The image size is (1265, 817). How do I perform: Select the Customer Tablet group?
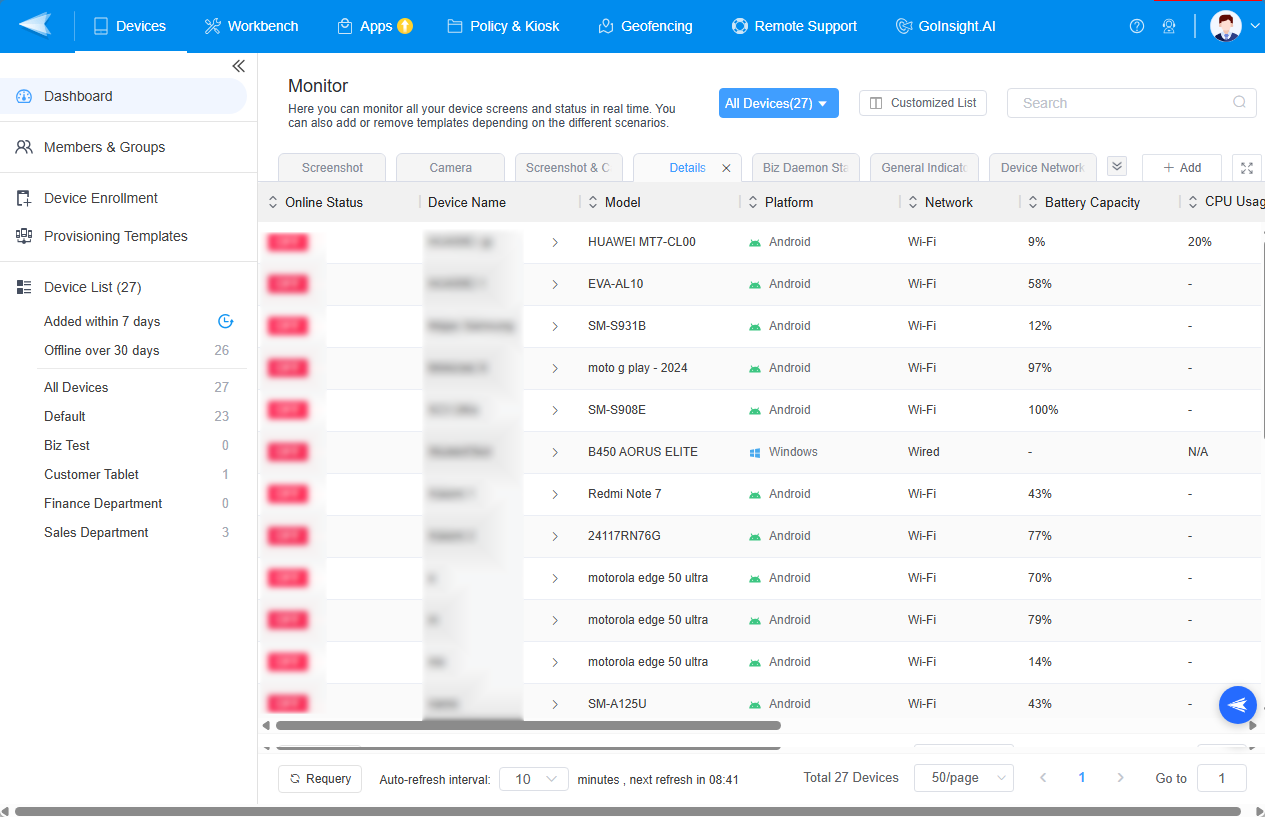[x=136, y=474]
